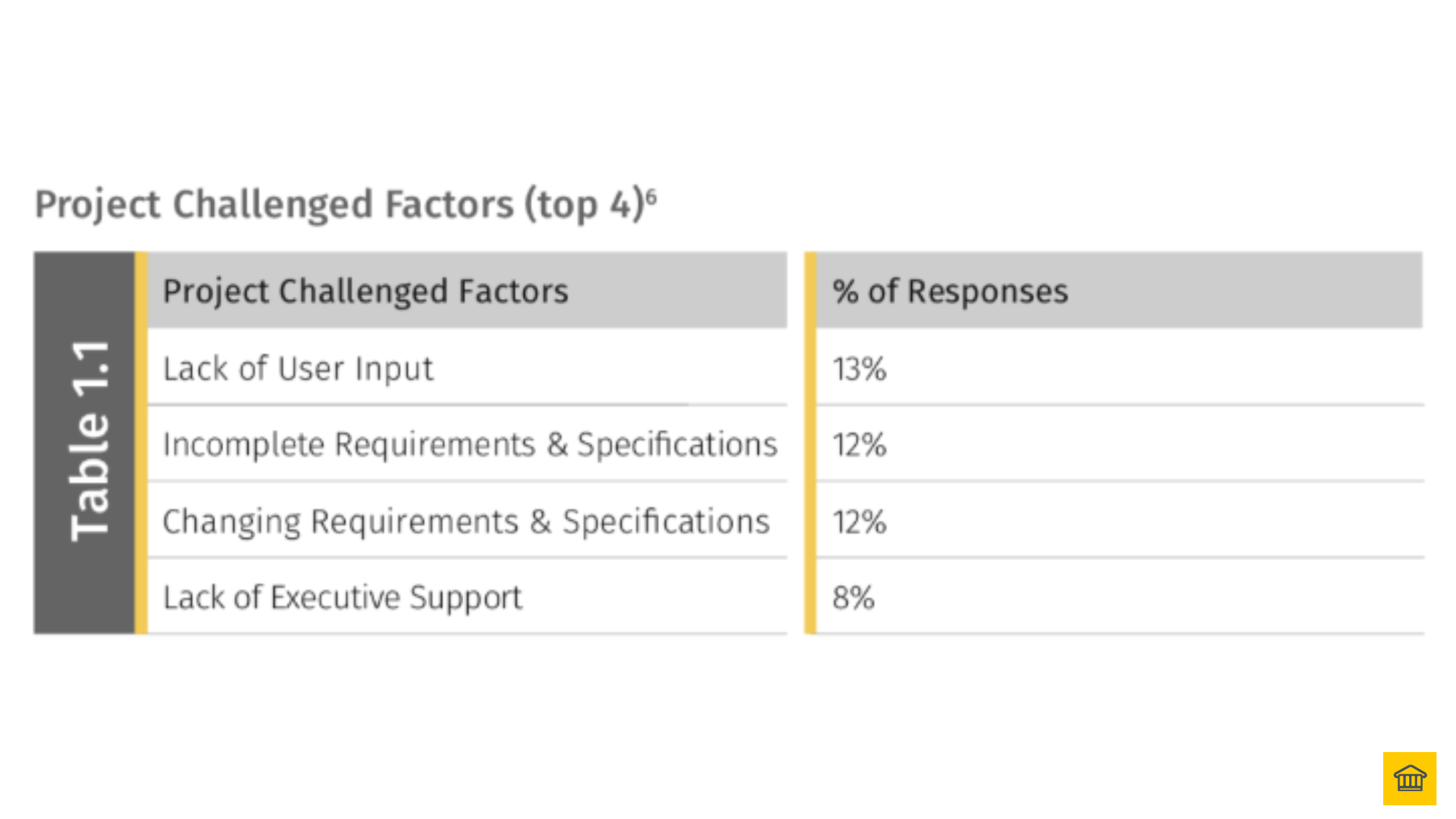1456x819 pixels.
Task: Click the 'Project Challenged Factors' column header
Action: coord(365,291)
